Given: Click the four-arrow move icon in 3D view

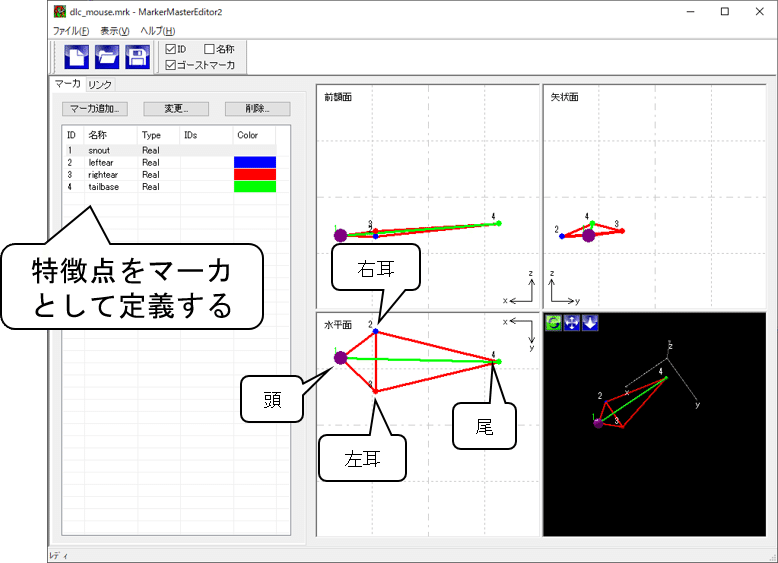Looking at the screenshot, I should (572, 323).
